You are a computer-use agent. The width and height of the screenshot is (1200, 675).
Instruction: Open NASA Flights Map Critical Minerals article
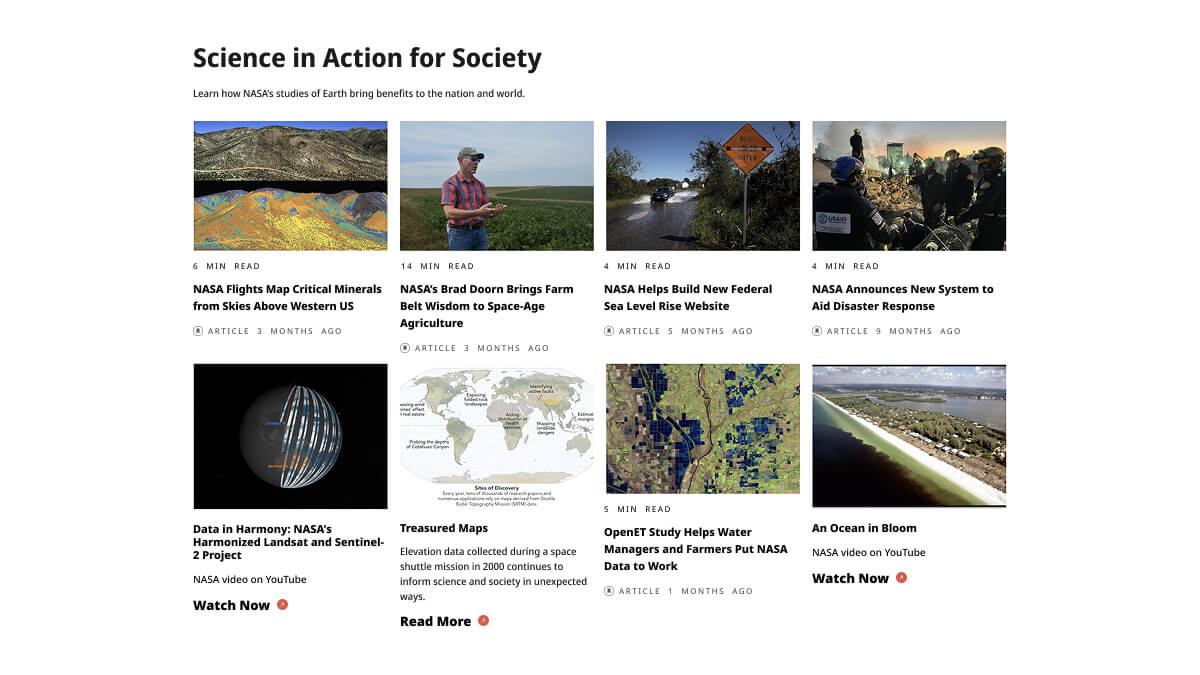[288, 298]
